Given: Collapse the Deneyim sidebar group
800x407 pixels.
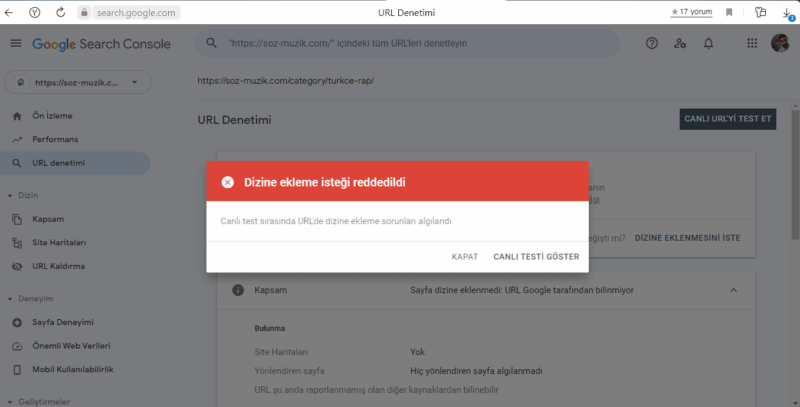Looking at the screenshot, I should pyautogui.click(x=10, y=298).
